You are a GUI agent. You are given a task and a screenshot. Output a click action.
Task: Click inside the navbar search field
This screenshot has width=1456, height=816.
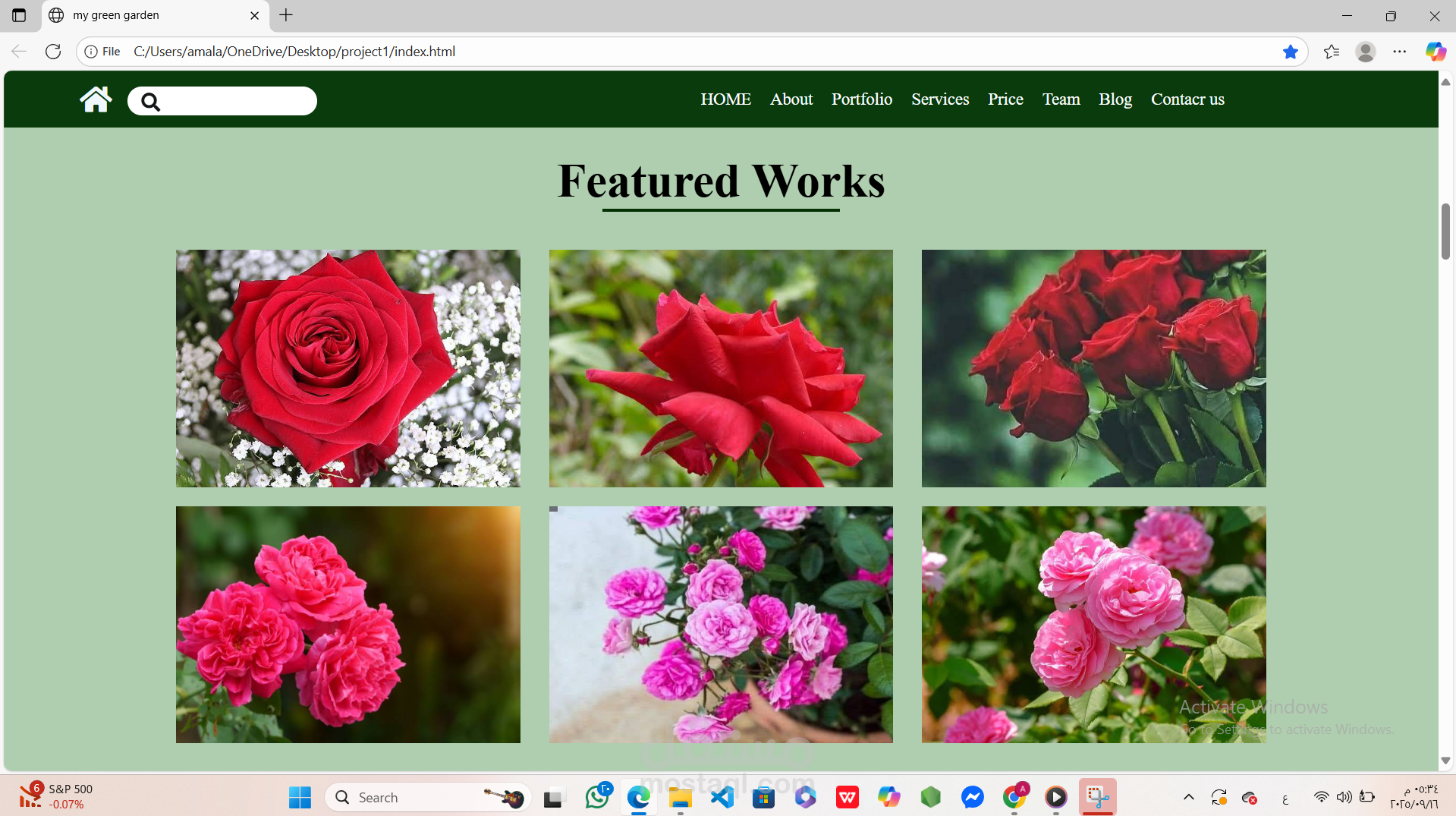point(222,101)
